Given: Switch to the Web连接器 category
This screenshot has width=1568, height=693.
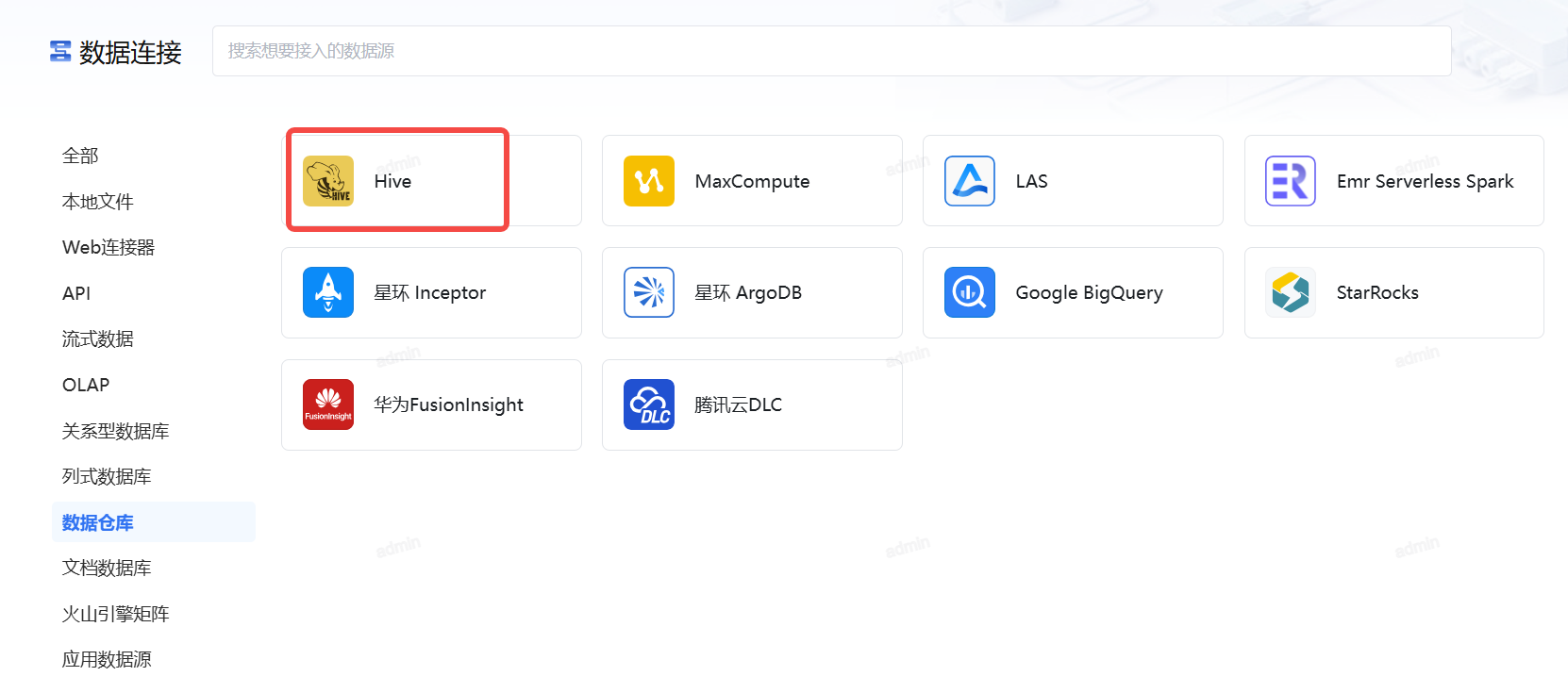Looking at the screenshot, I should click(x=108, y=247).
